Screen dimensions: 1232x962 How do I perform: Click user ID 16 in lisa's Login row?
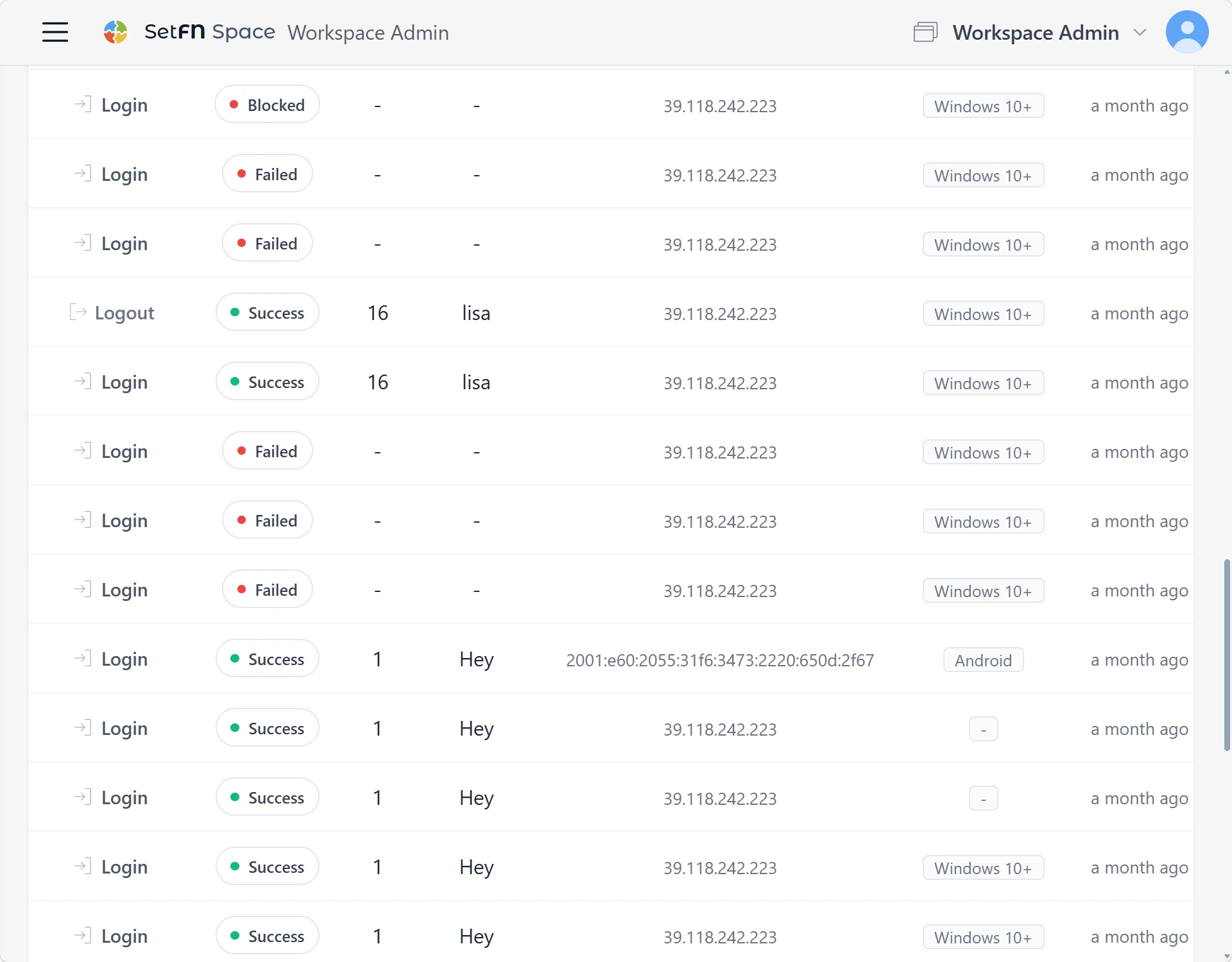click(378, 382)
